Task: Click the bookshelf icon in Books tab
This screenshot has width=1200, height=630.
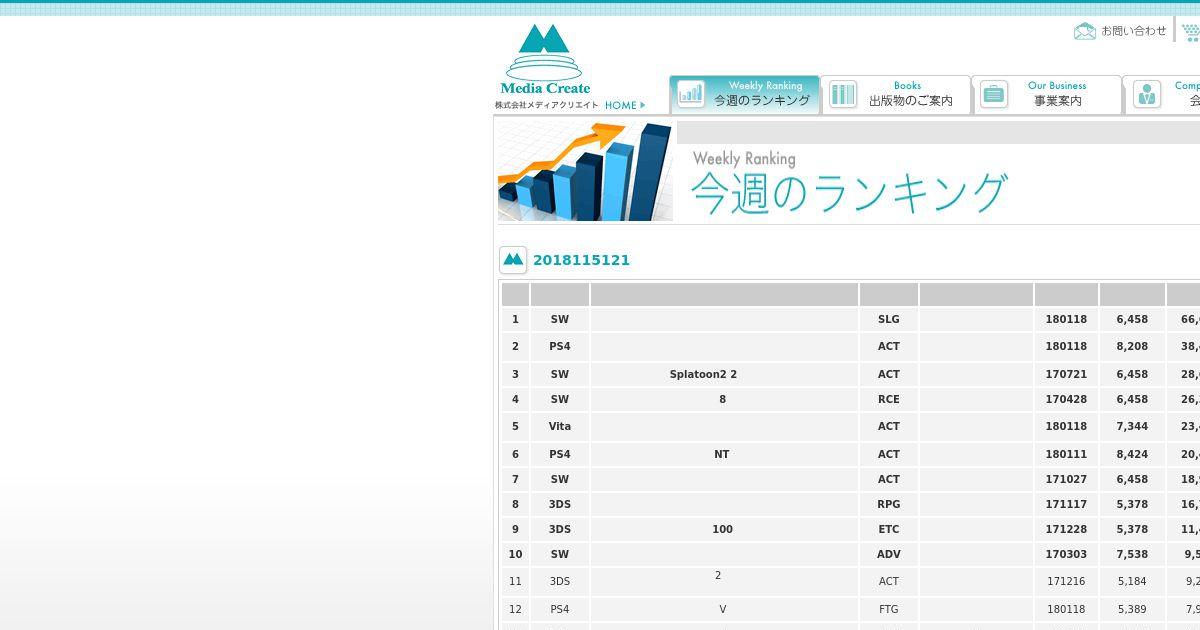Action: tap(843, 94)
